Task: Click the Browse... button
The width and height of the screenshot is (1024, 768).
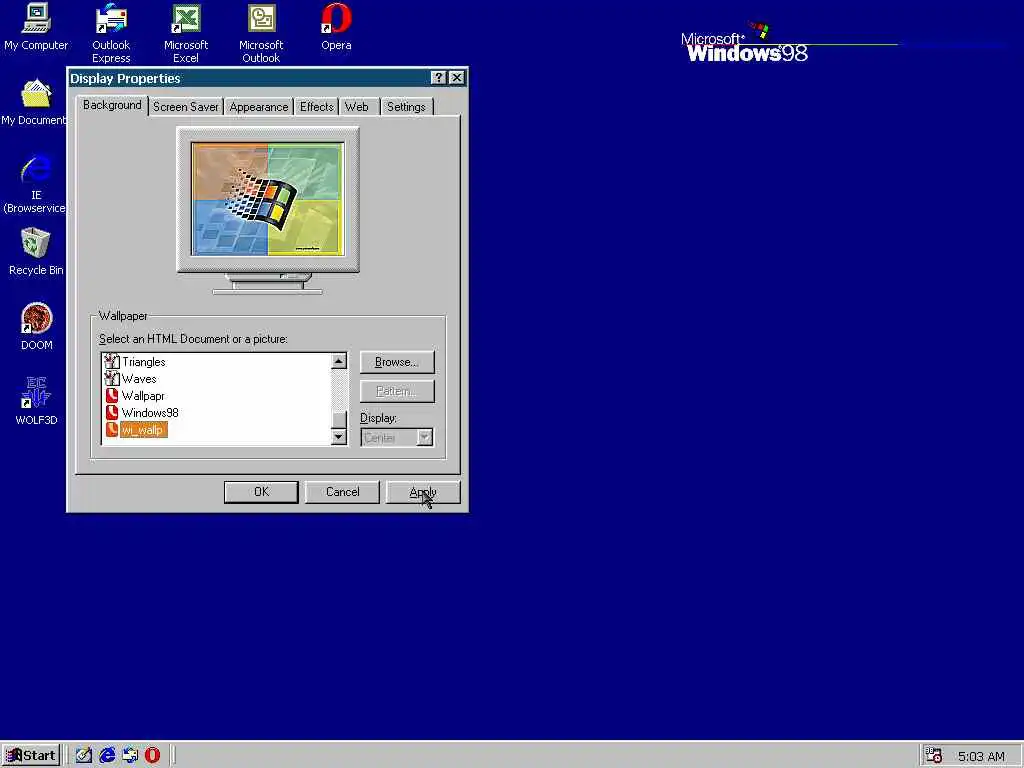Action: (397, 362)
